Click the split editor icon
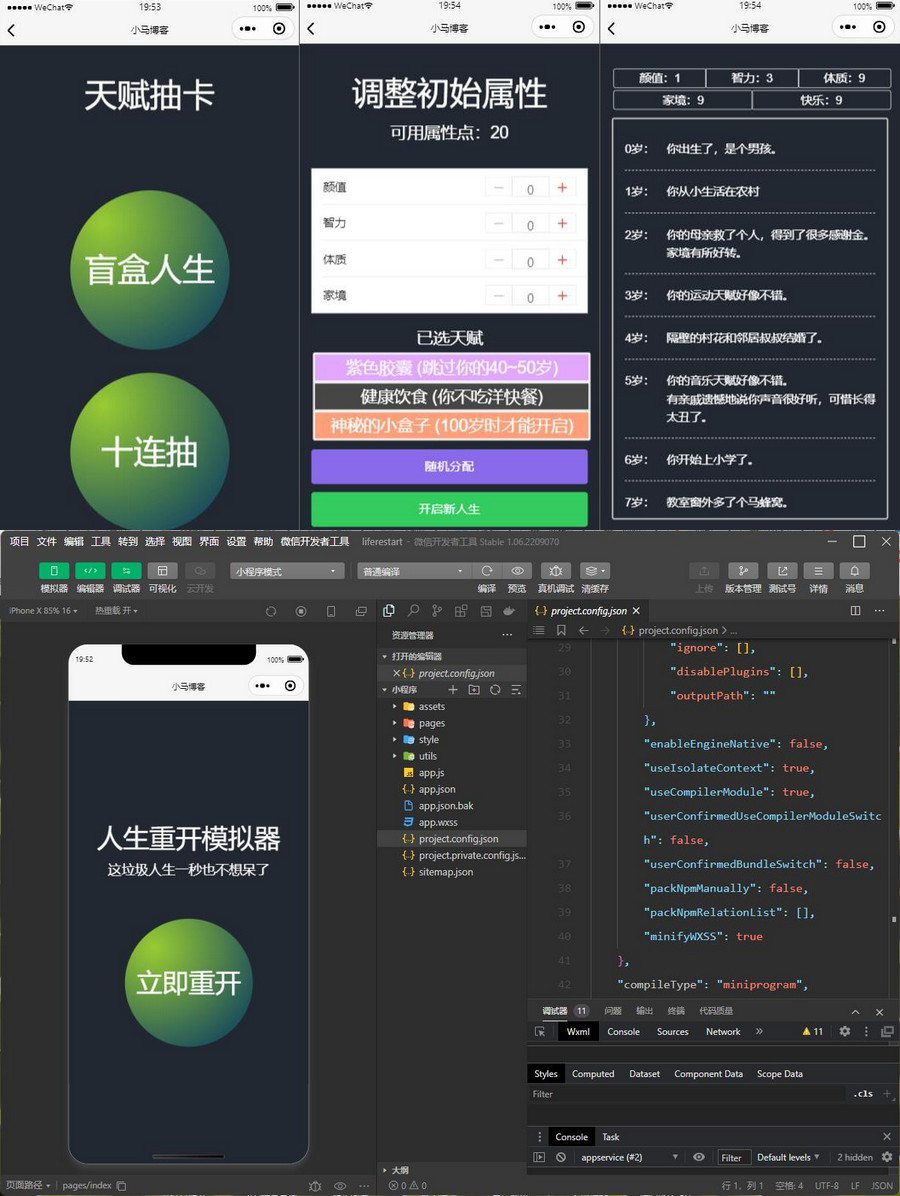 pos(855,610)
